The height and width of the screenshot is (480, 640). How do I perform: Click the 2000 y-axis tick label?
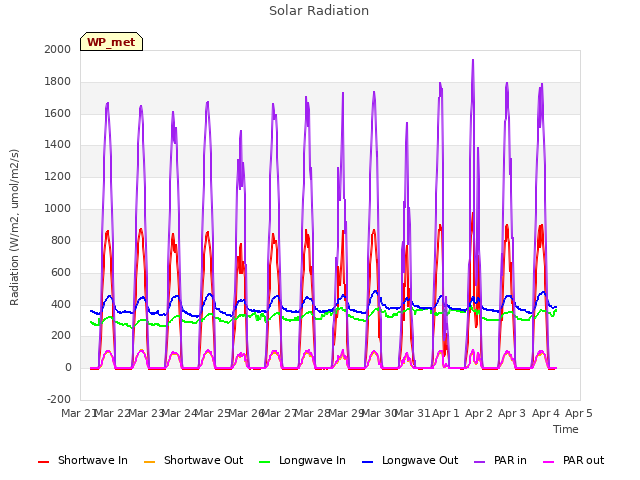(x=58, y=49)
